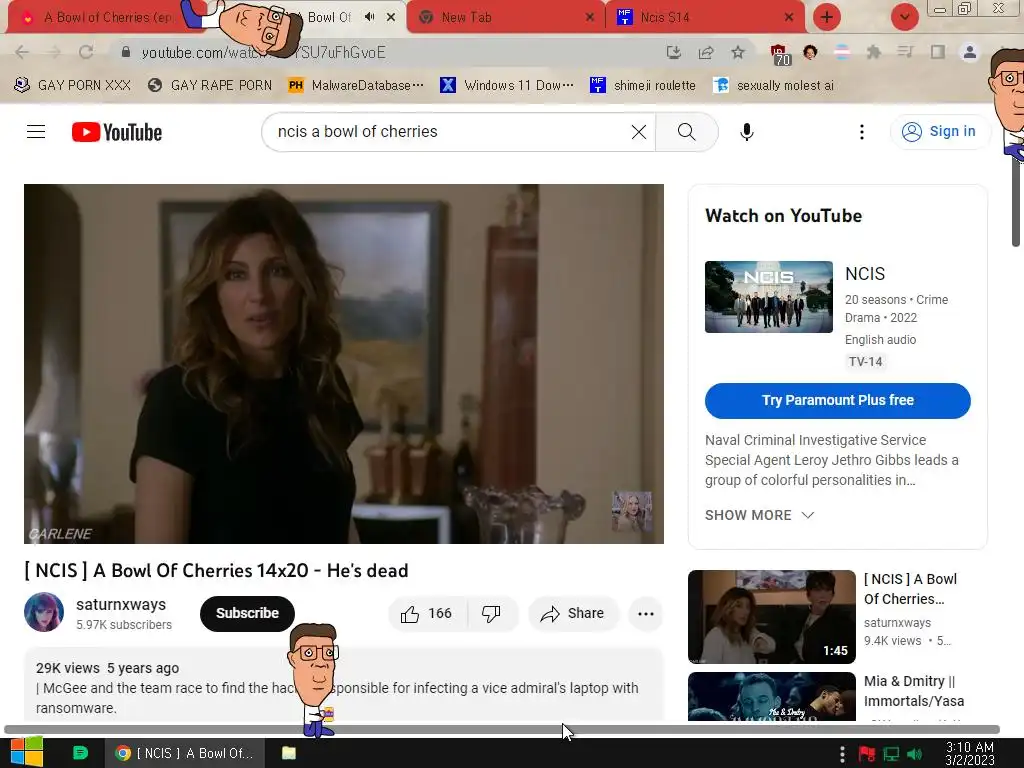The width and height of the screenshot is (1024, 768).
Task: Expand SHOW MORE in NCIS panel
Action: click(x=760, y=515)
